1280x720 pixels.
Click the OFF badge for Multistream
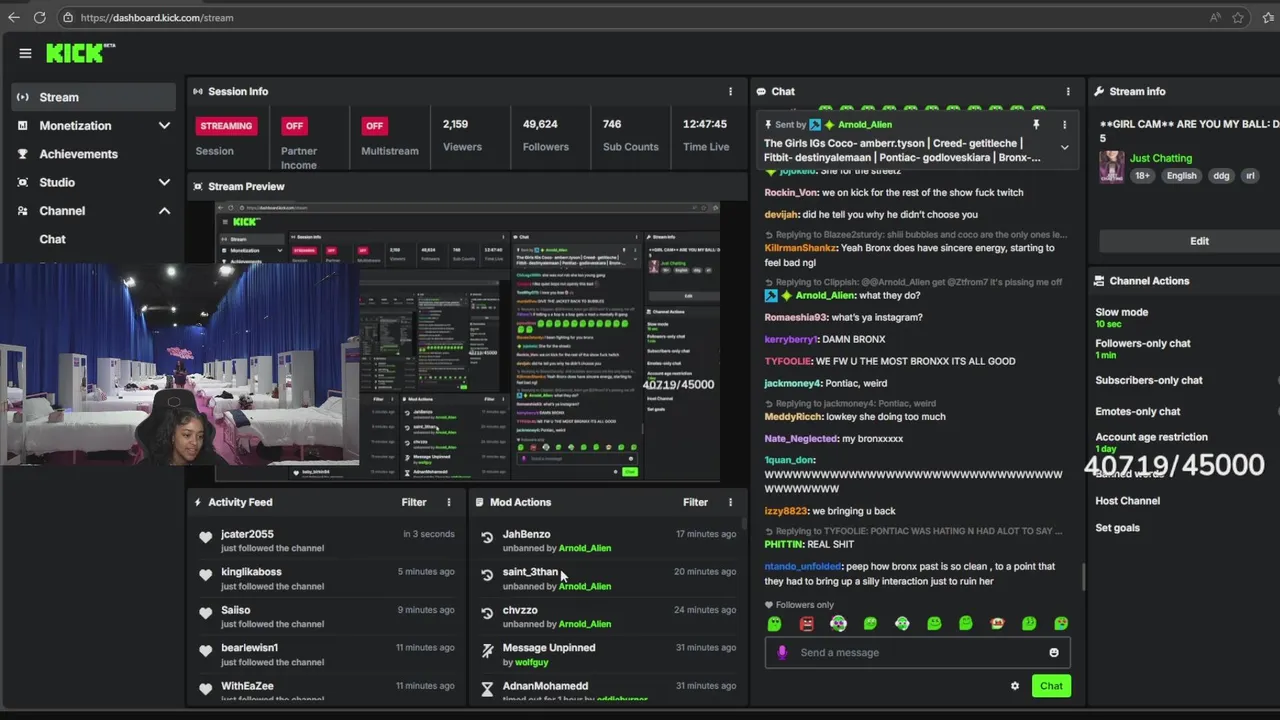tap(374, 126)
